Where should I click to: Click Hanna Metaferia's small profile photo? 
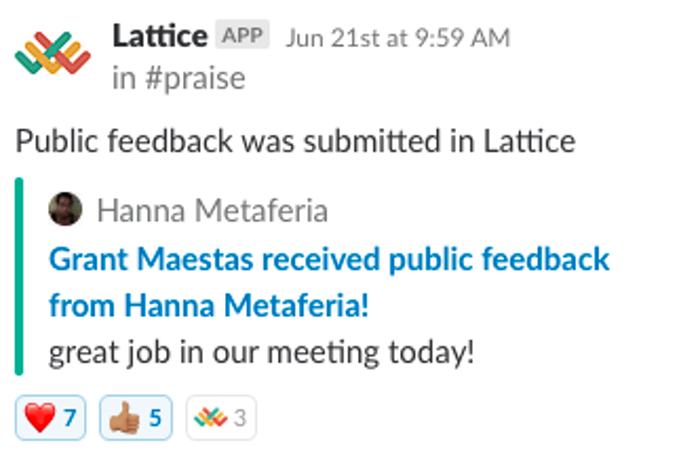pos(65,209)
